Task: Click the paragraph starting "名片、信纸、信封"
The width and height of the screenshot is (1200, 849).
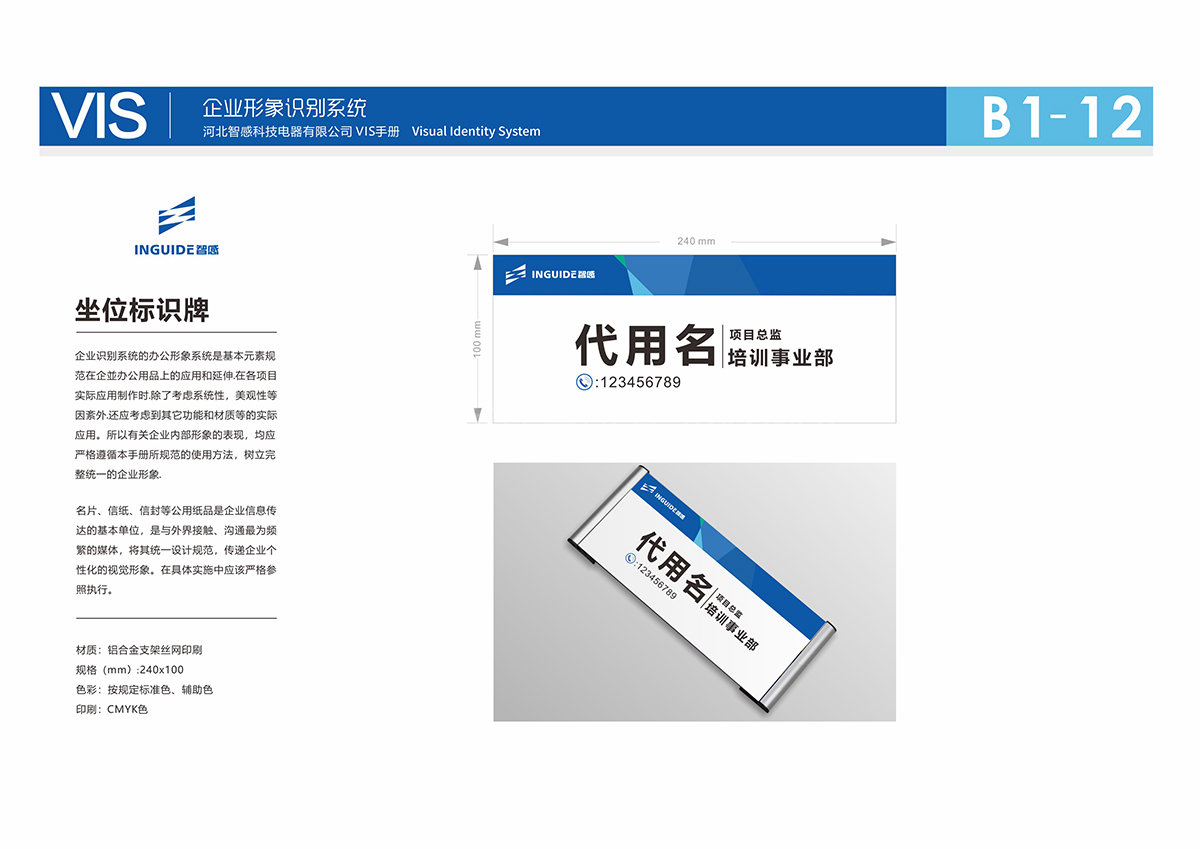Action: point(176,550)
